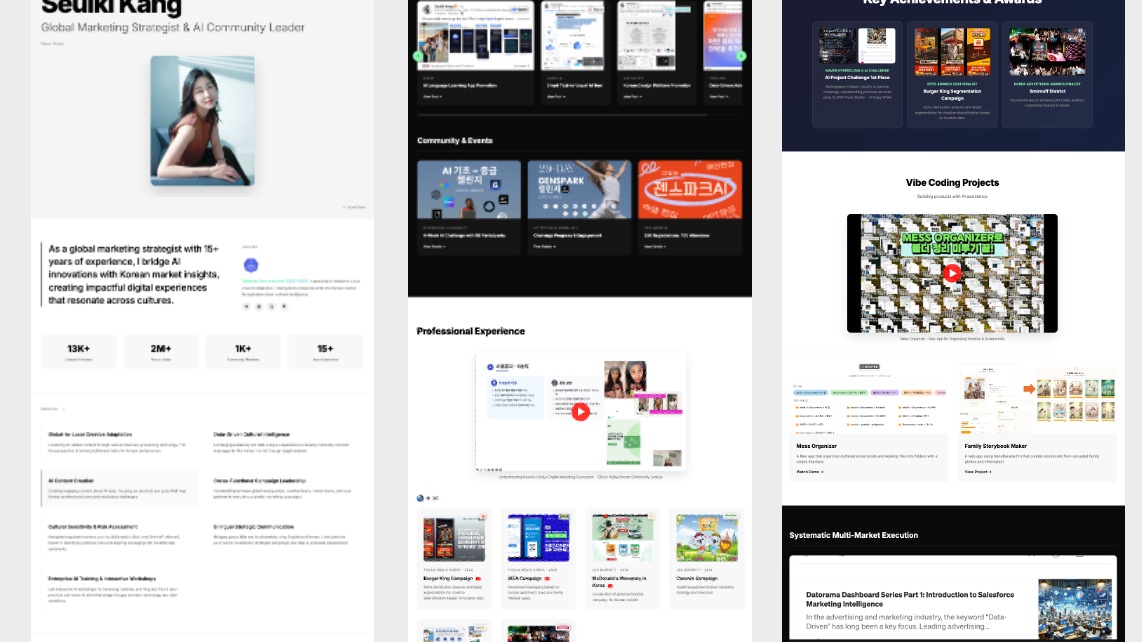Open Seulki Kang's profile photo
This screenshot has width=1142, height=642.
202,121
